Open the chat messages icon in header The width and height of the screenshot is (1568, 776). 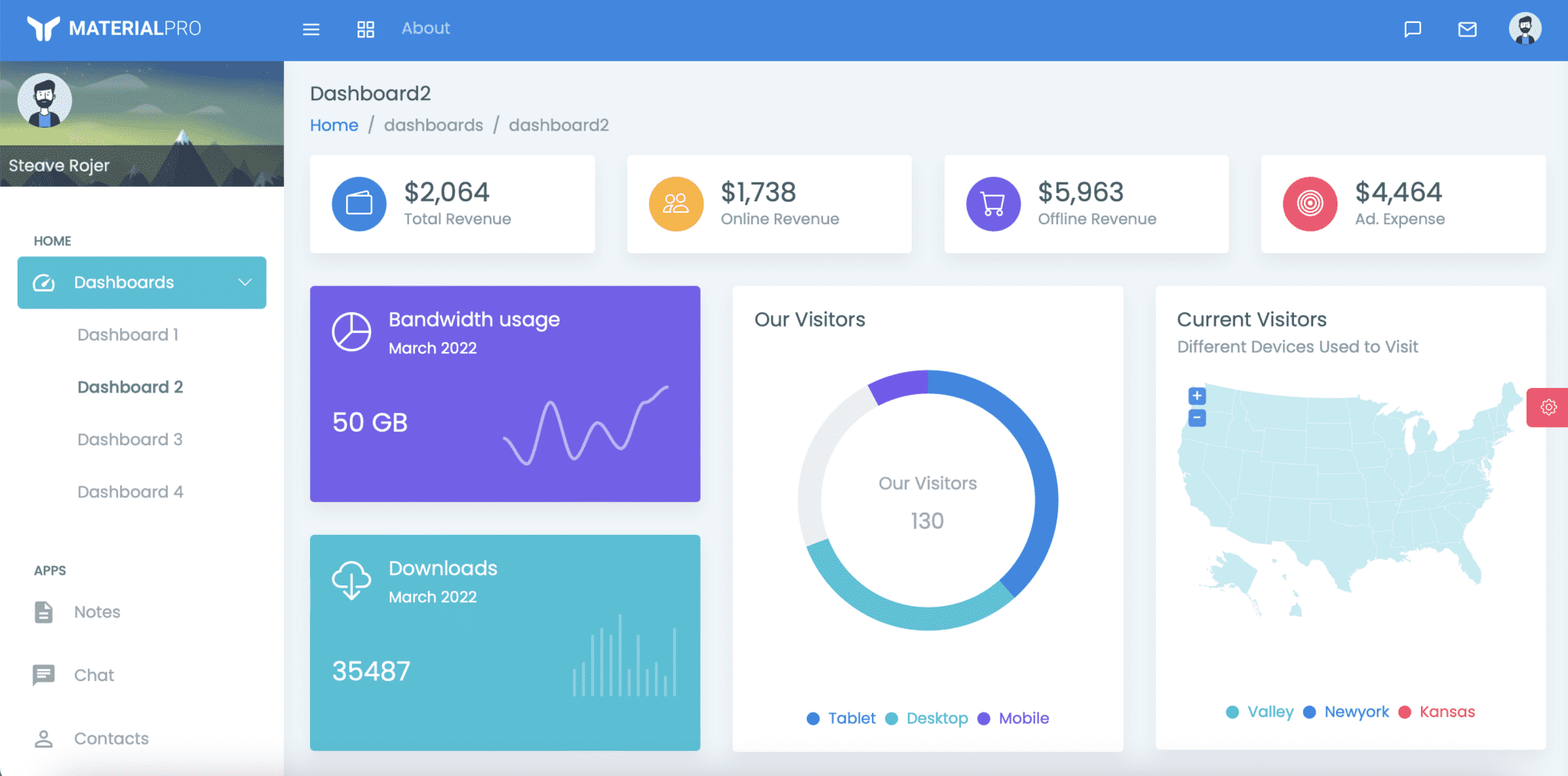[1413, 29]
